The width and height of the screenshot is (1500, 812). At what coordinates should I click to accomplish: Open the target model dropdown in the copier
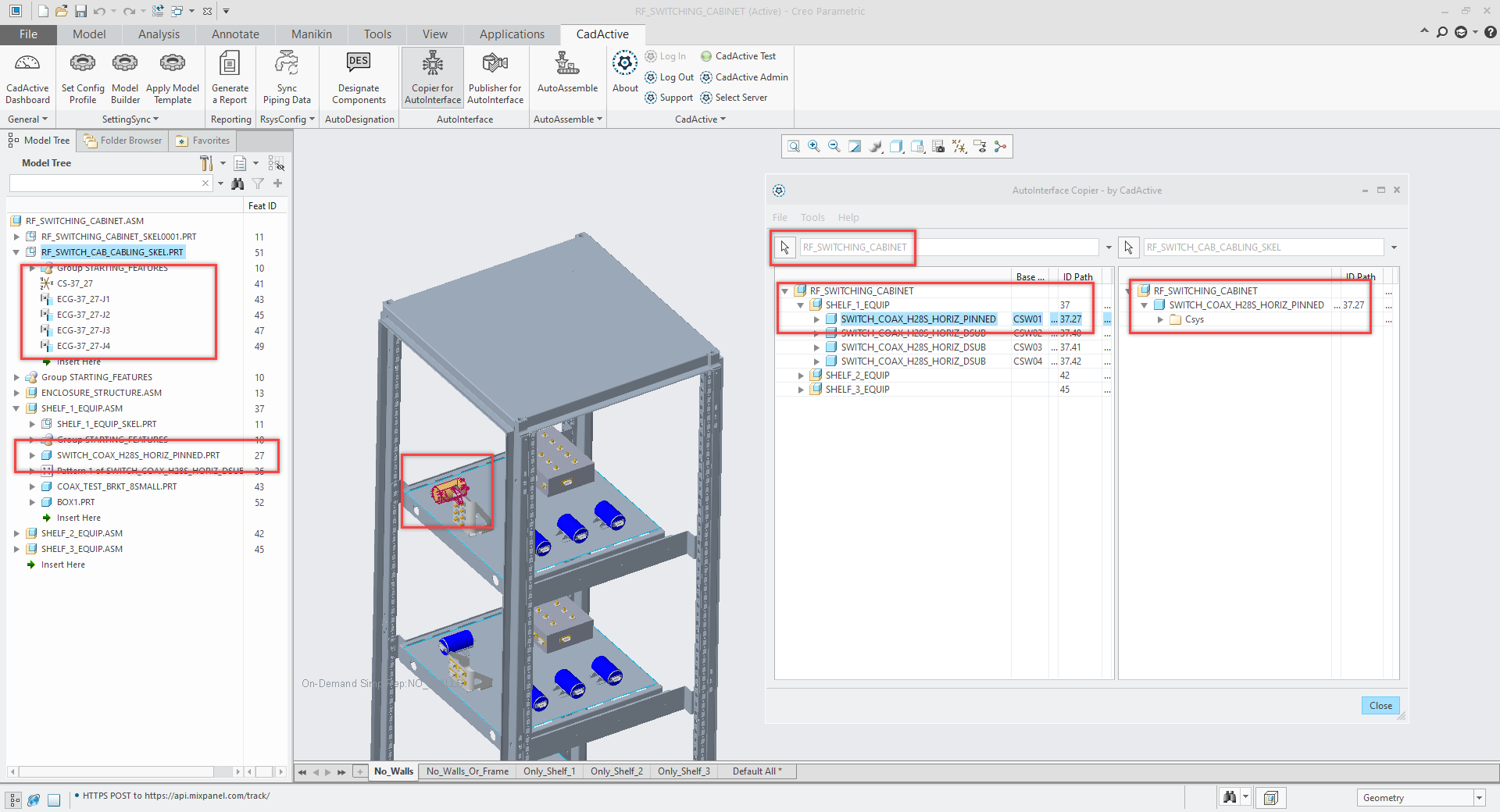[1394, 248]
